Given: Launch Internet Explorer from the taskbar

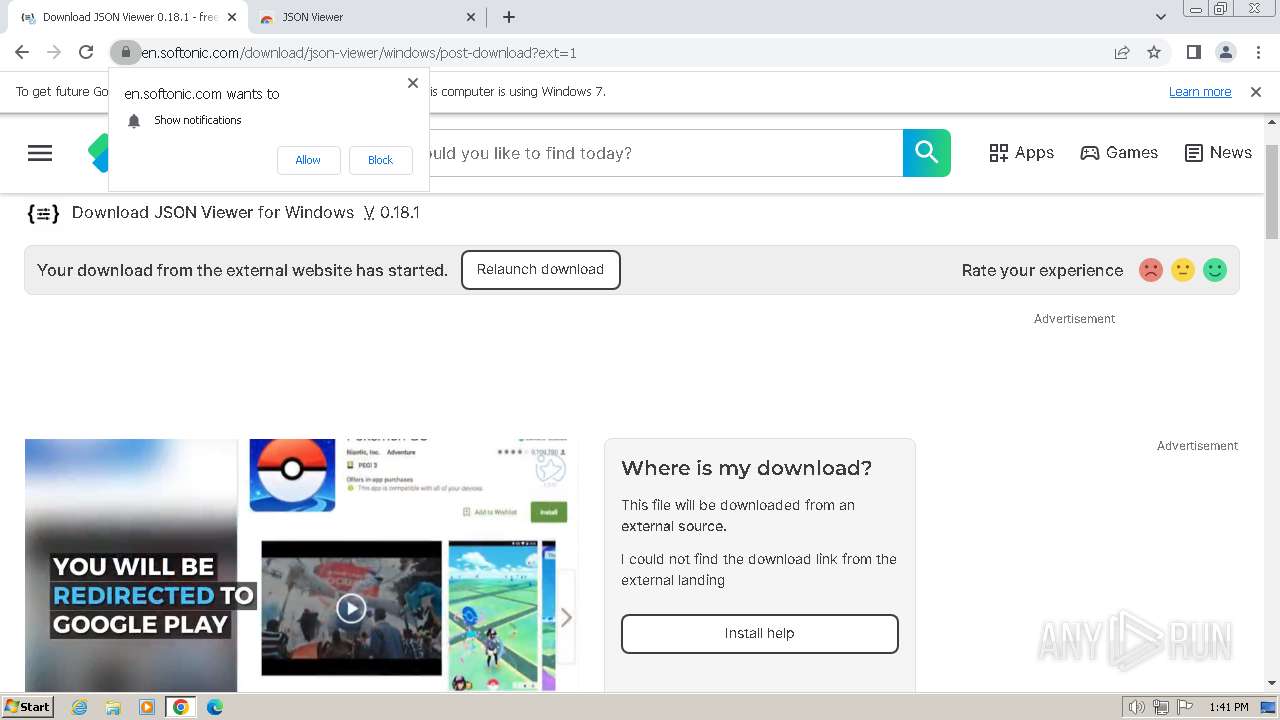Looking at the screenshot, I should (x=79, y=707).
